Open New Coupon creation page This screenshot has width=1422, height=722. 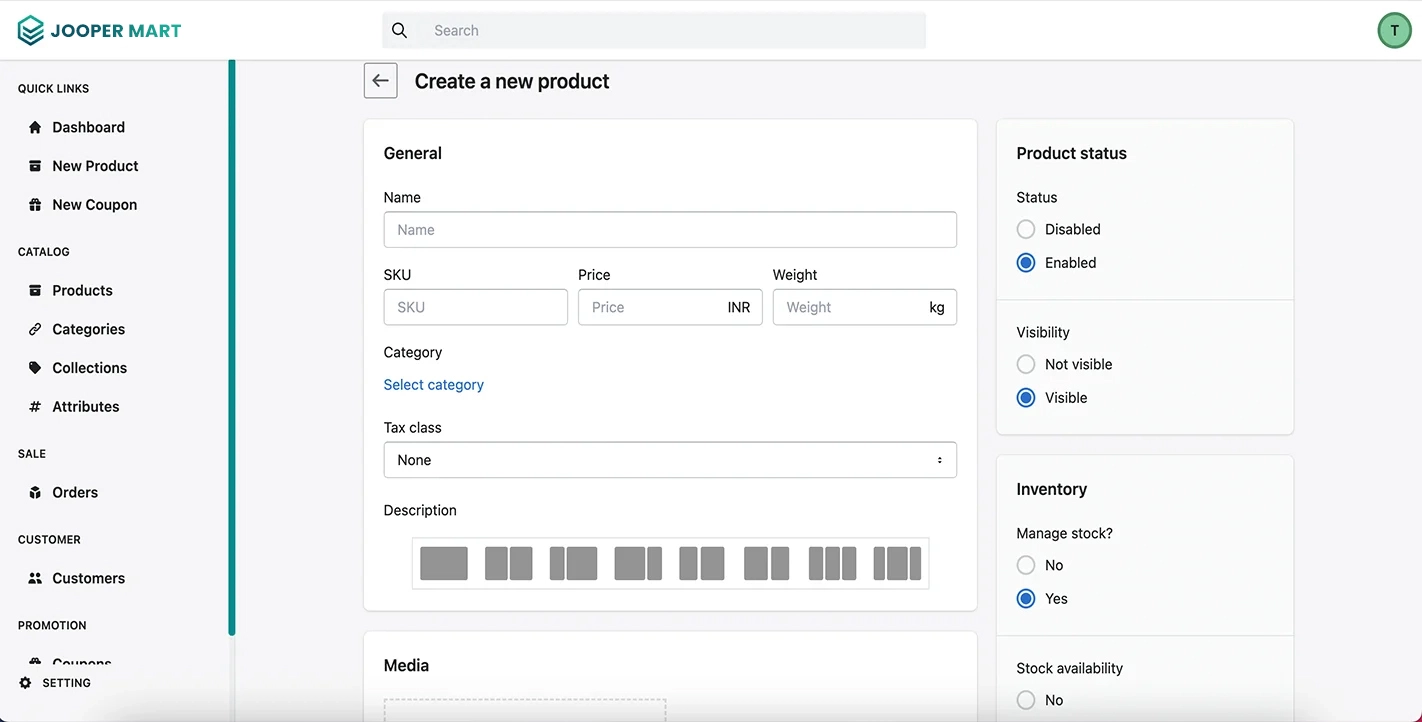[x=94, y=204]
